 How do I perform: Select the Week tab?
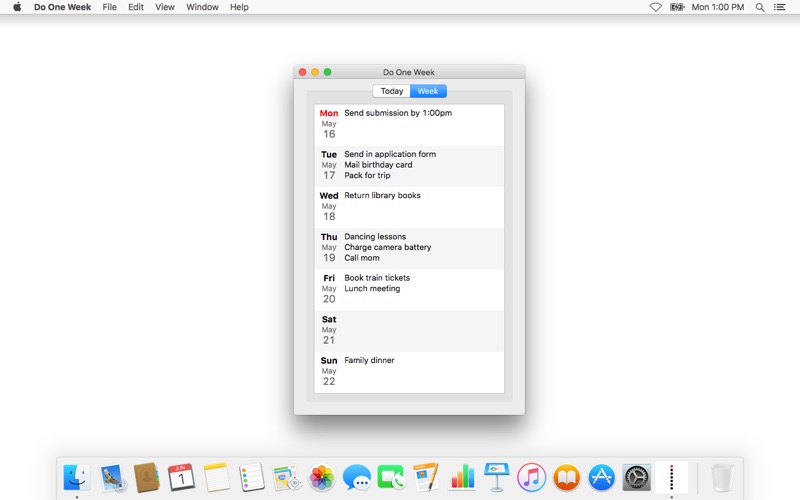[x=428, y=91]
